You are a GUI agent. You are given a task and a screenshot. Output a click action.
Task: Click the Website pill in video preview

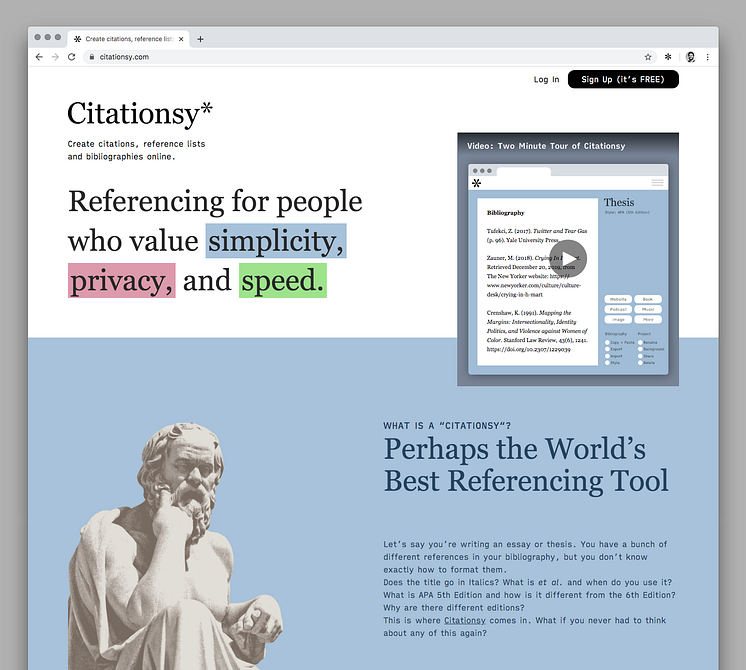click(x=618, y=299)
